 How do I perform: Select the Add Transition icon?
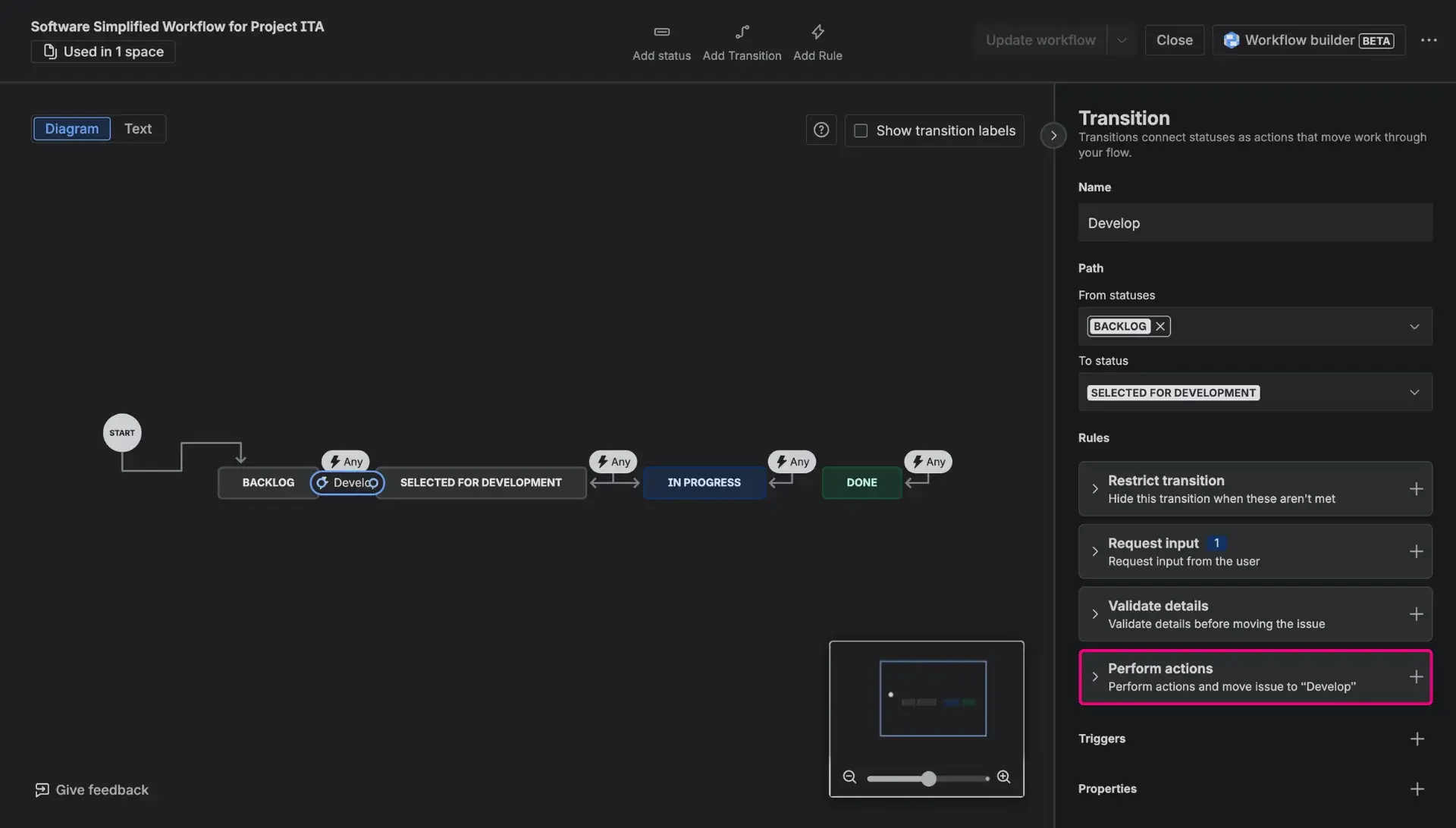tap(742, 32)
